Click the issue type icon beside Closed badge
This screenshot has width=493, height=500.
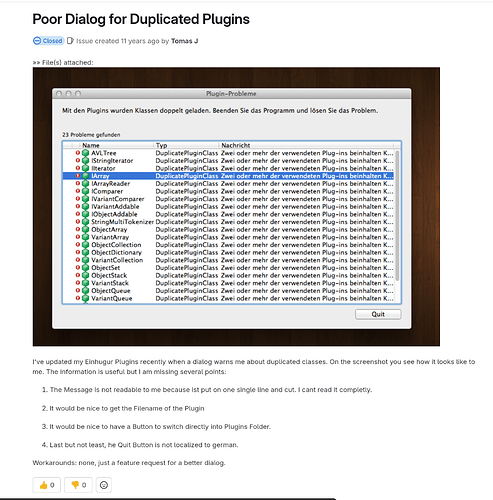(70, 41)
